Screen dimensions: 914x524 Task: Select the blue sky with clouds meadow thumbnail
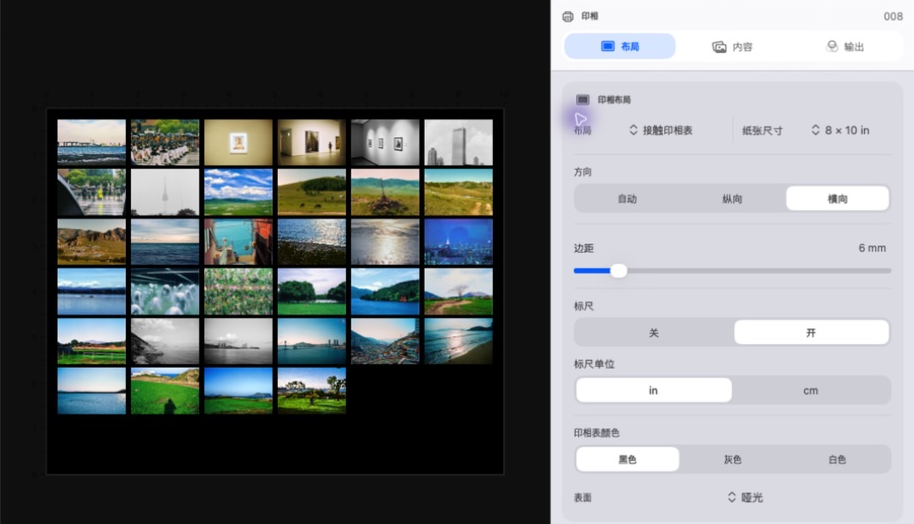click(x=238, y=192)
